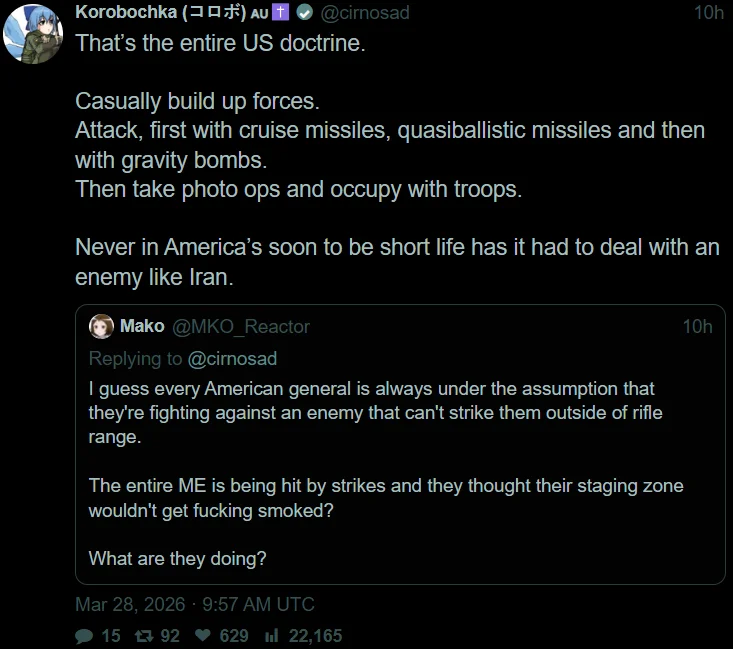Click the verified checkmark badge

(306, 13)
